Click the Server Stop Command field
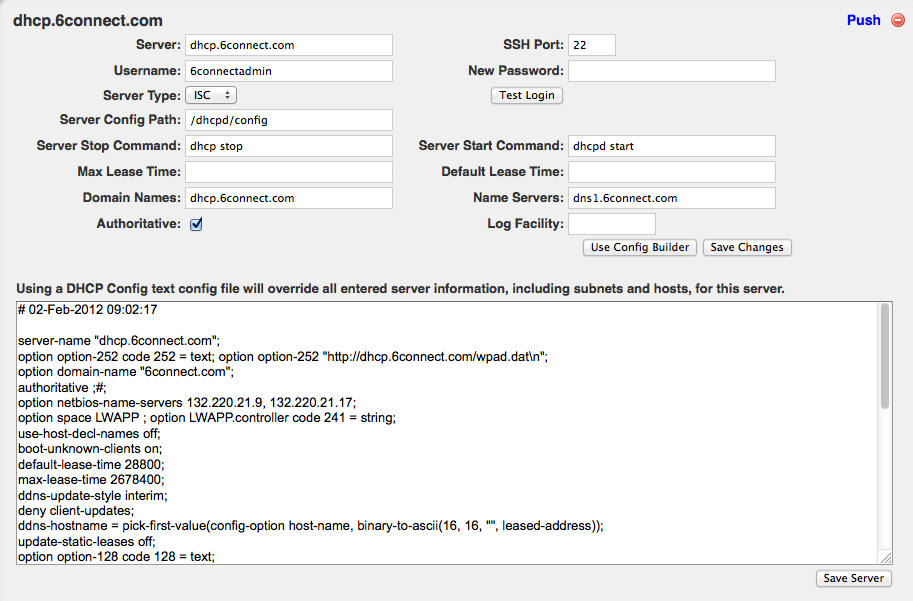 click(x=289, y=146)
